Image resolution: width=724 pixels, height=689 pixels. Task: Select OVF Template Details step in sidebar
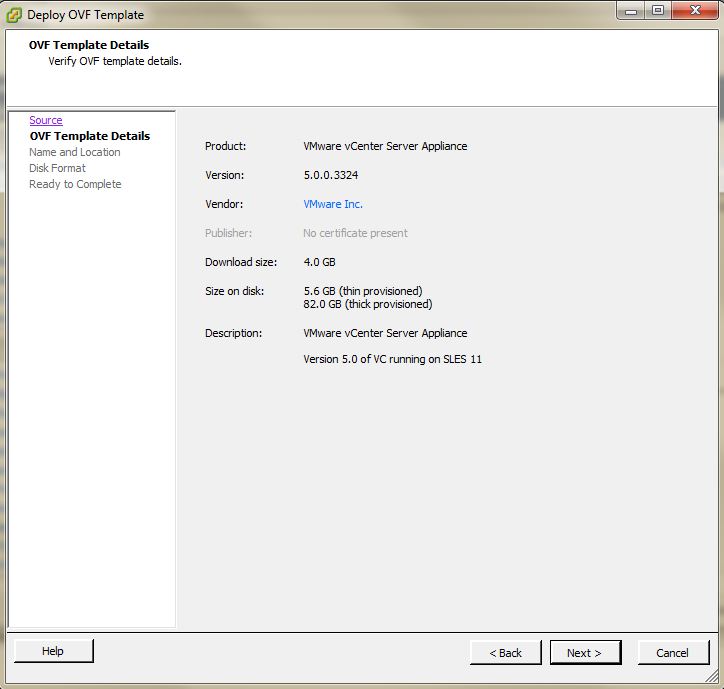pos(90,136)
